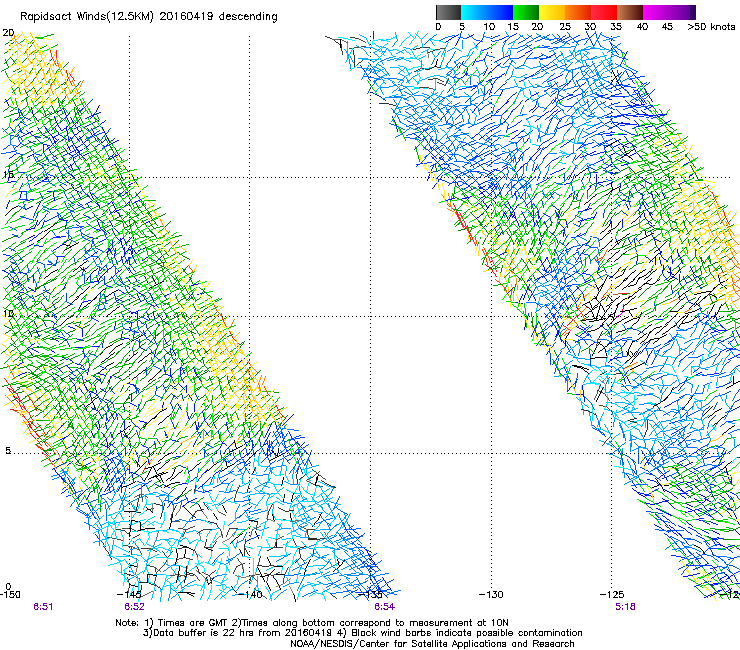Click the "10" latitude axis label
The height and width of the screenshot is (650, 740).
pyautogui.click(x=8, y=314)
